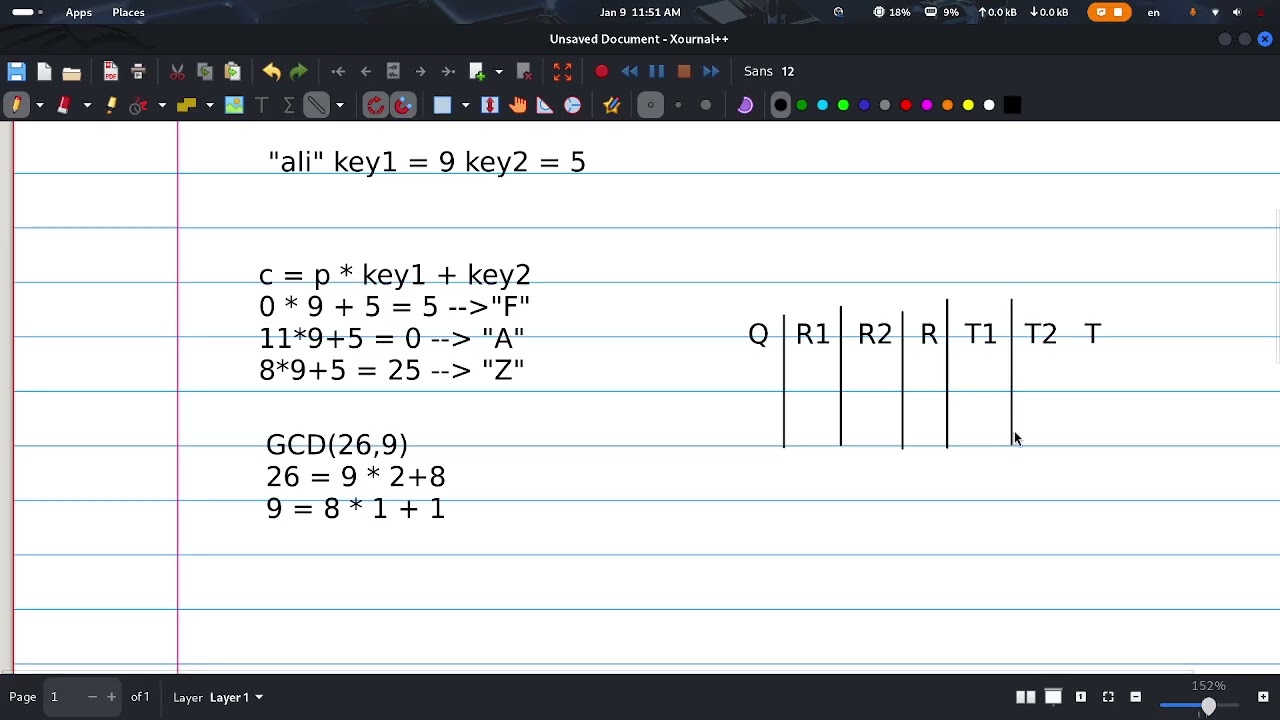Export the document as PDF
This screenshot has width=1280, height=720.
(x=111, y=71)
